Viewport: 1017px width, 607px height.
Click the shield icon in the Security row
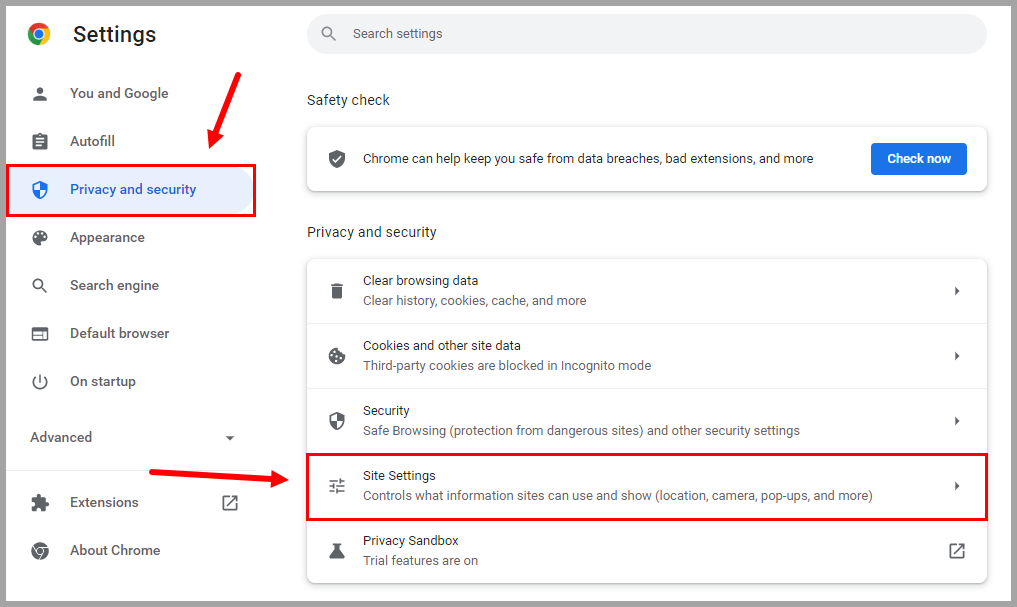click(337, 421)
